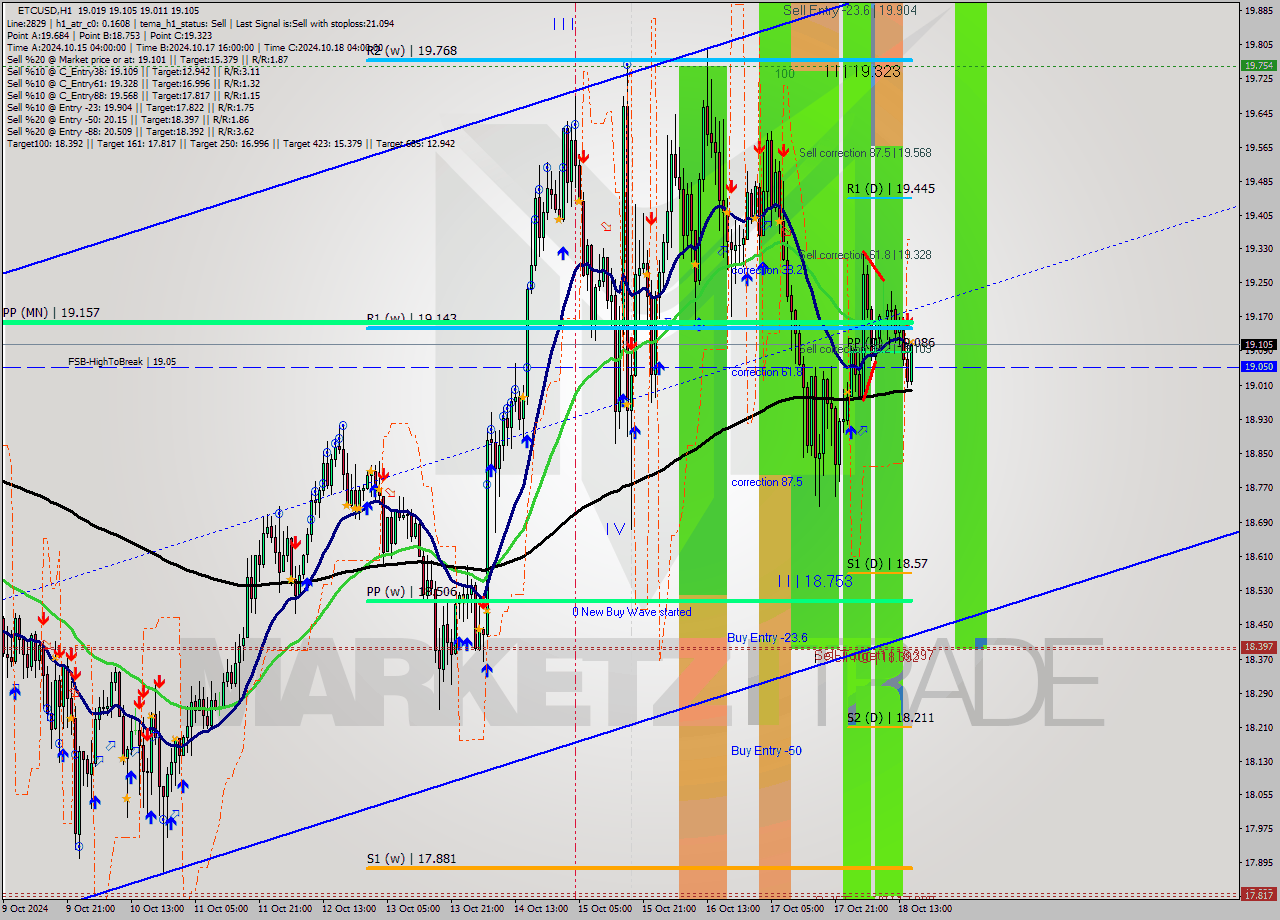This screenshot has height=920, width=1280.
Task: Click the 19.405 price axis tick
Action: click(x=1258, y=215)
